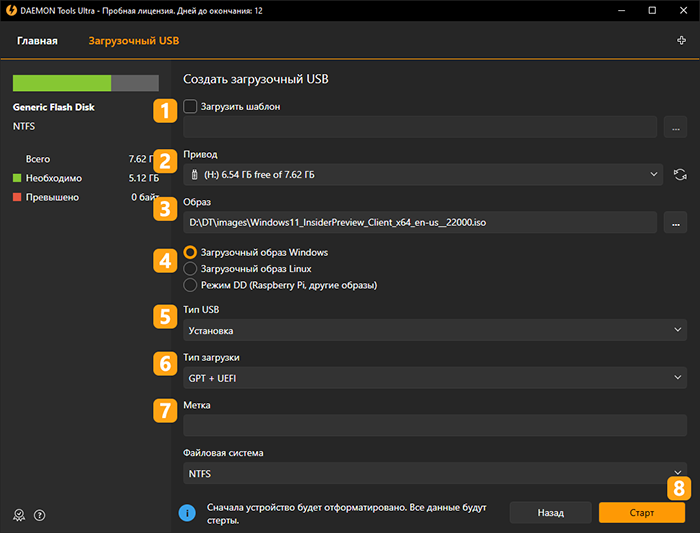Open the Привод drive dropdown

click(x=423, y=175)
